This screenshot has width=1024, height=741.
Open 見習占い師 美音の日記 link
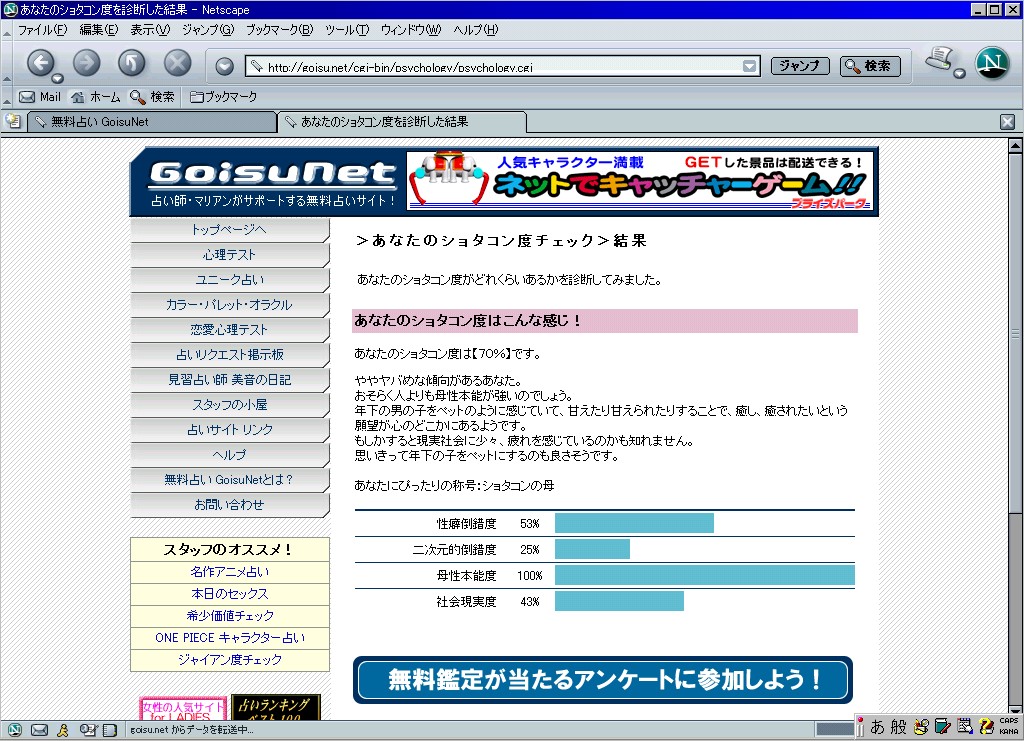pyautogui.click(x=230, y=379)
